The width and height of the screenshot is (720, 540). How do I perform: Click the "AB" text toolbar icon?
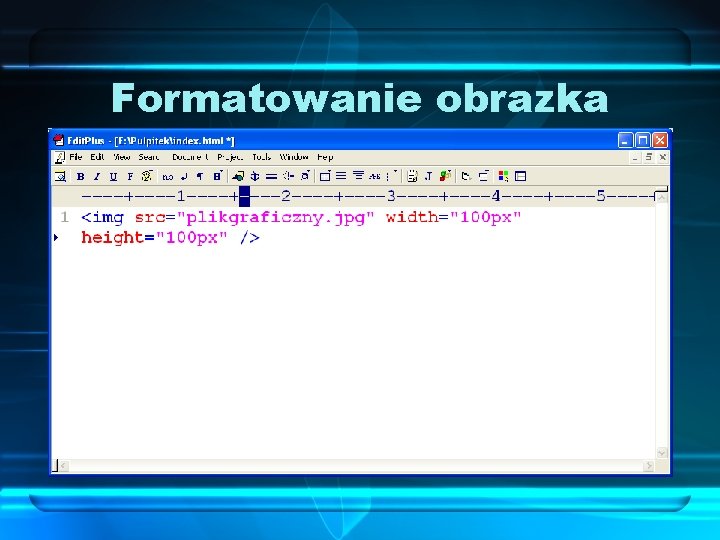coord(375,176)
